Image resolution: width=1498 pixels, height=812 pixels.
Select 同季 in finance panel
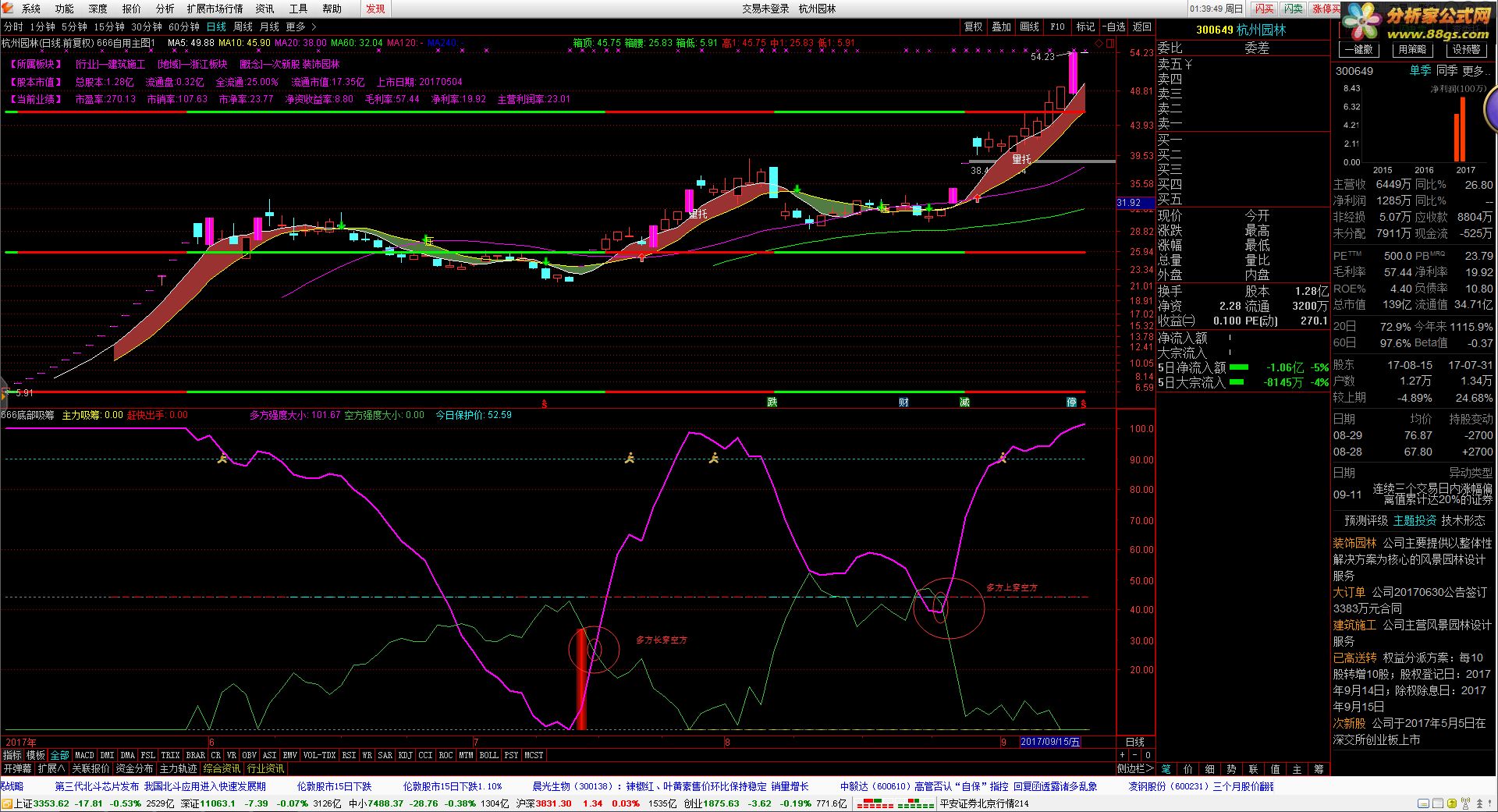coord(1446,70)
